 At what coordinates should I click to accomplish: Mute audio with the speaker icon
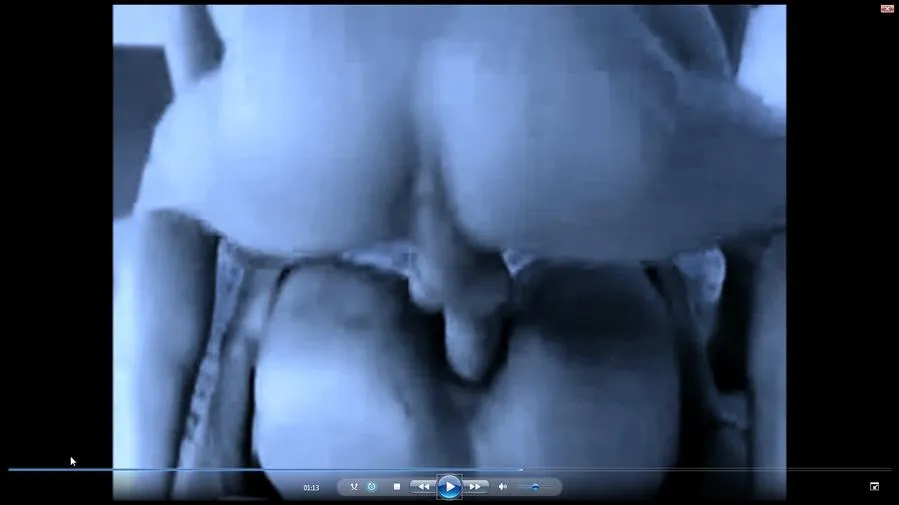[502, 487]
